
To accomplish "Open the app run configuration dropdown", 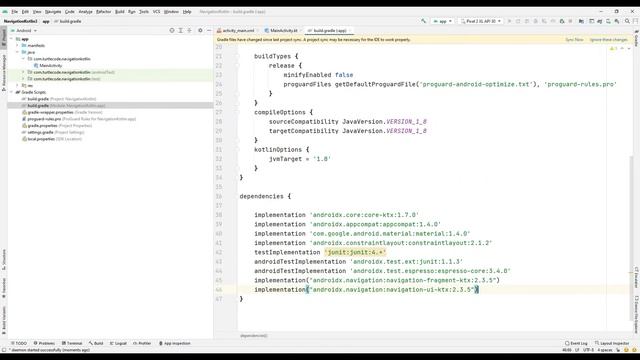I will pyautogui.click(x=442, y=21).
